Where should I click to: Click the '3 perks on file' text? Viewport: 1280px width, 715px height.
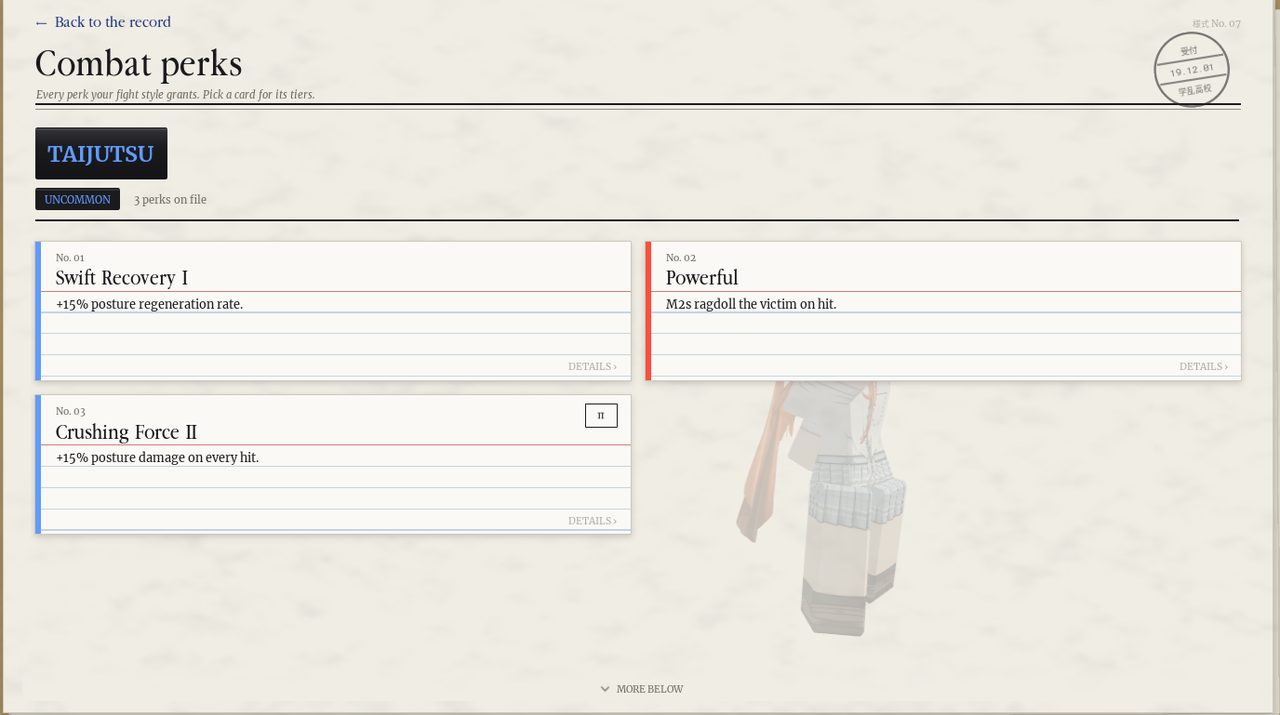(170, 200)
